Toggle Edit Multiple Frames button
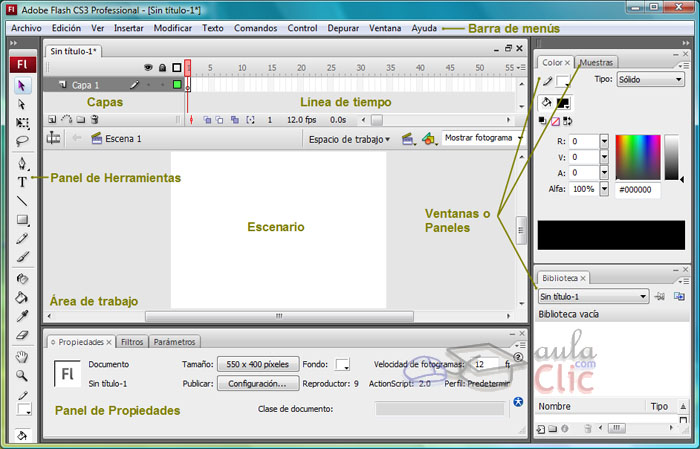This screenshot has width=700, height=449. pos(235,120)
